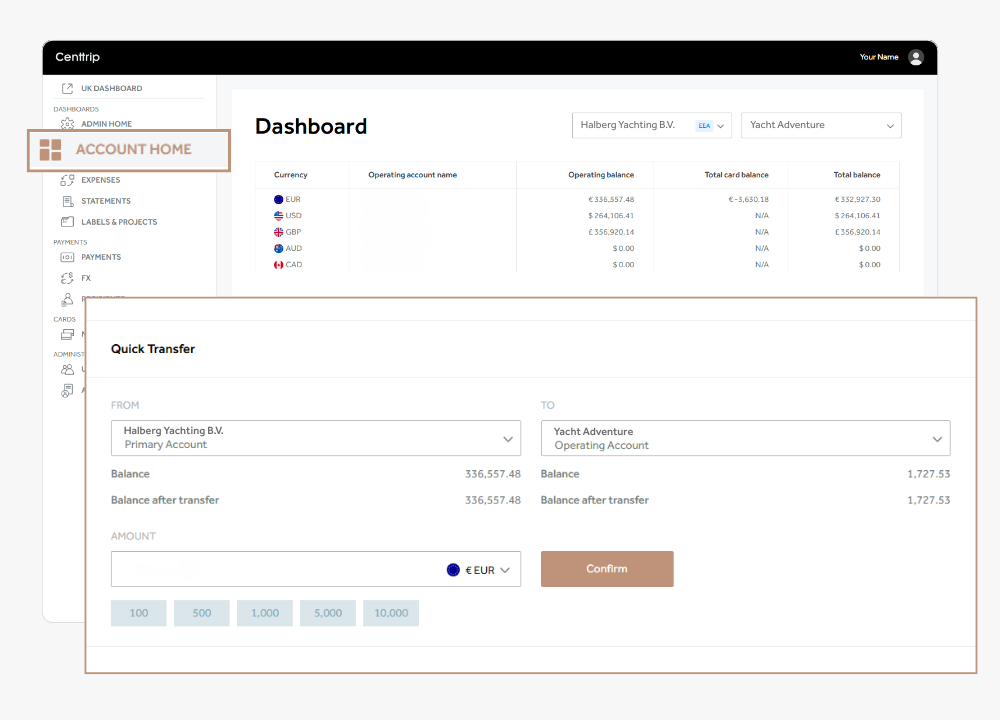Open the € EUR currency selector
The width and height of the screenshot is (1000, 720).
480,570
